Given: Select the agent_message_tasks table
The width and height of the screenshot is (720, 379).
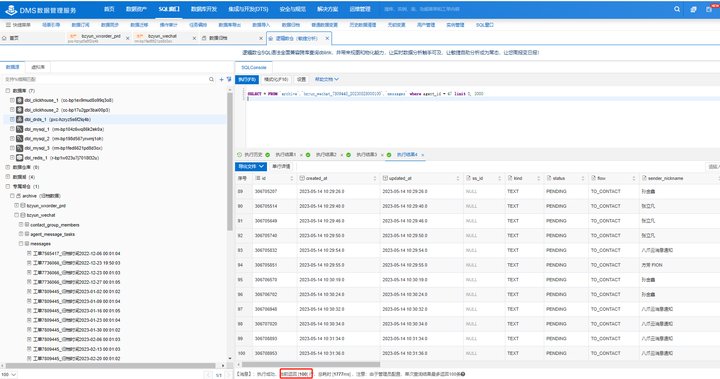Looking at the screenshot, I should click(52, 234).
